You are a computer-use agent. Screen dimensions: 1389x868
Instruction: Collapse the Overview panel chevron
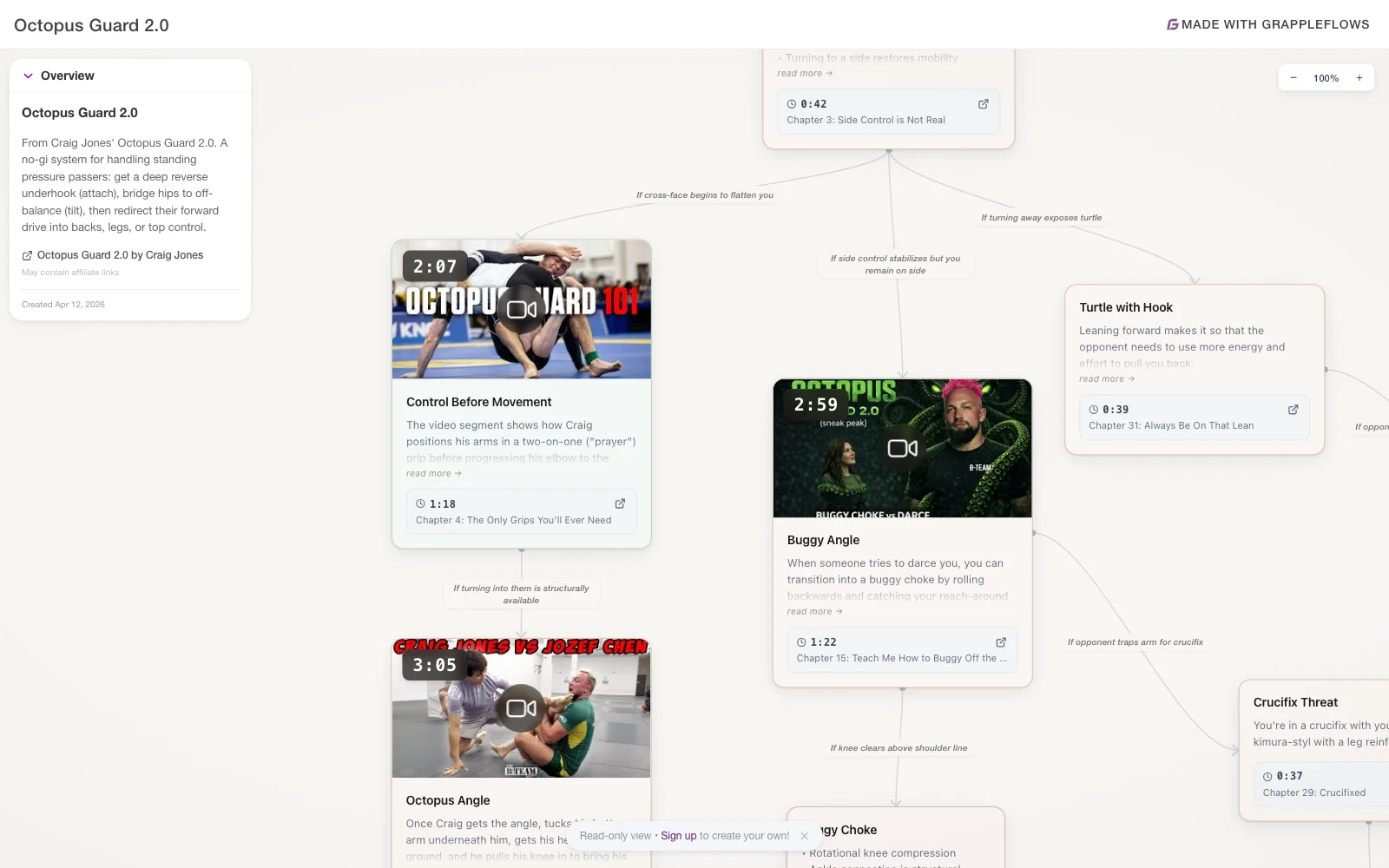[x=28, y=76]
